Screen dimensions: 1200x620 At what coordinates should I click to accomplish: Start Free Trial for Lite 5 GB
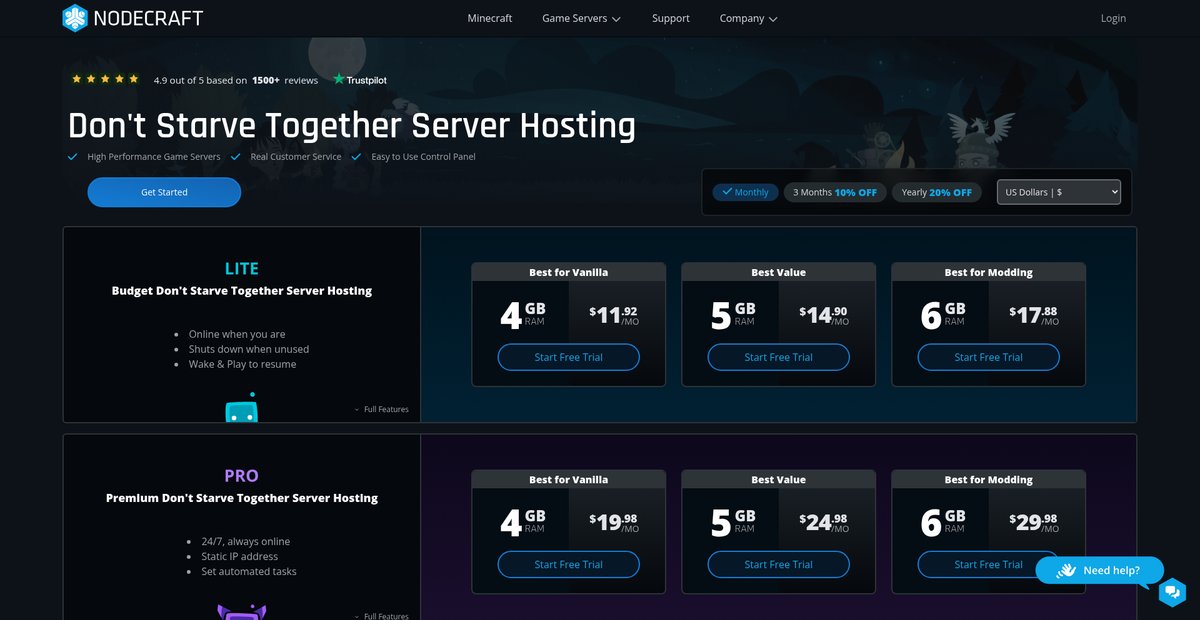[779, 357]
